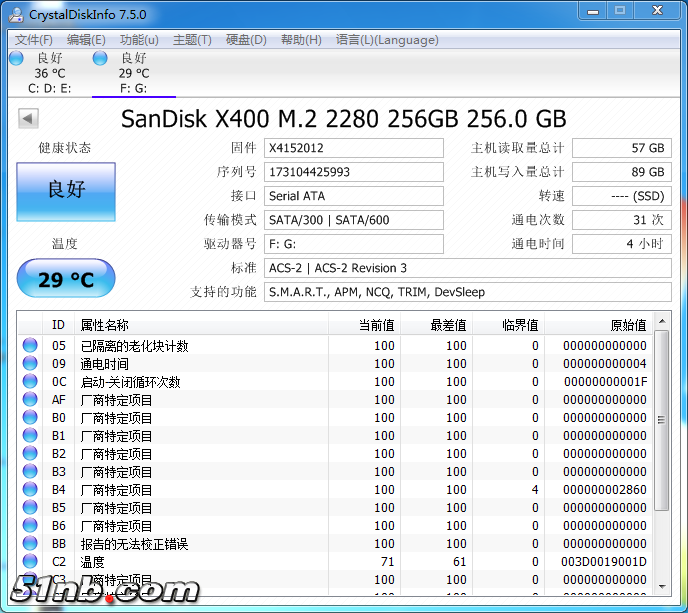Screen dimensions: 688x613
Task: Click status orb for attribute 0C
Action: coord(30,381)
